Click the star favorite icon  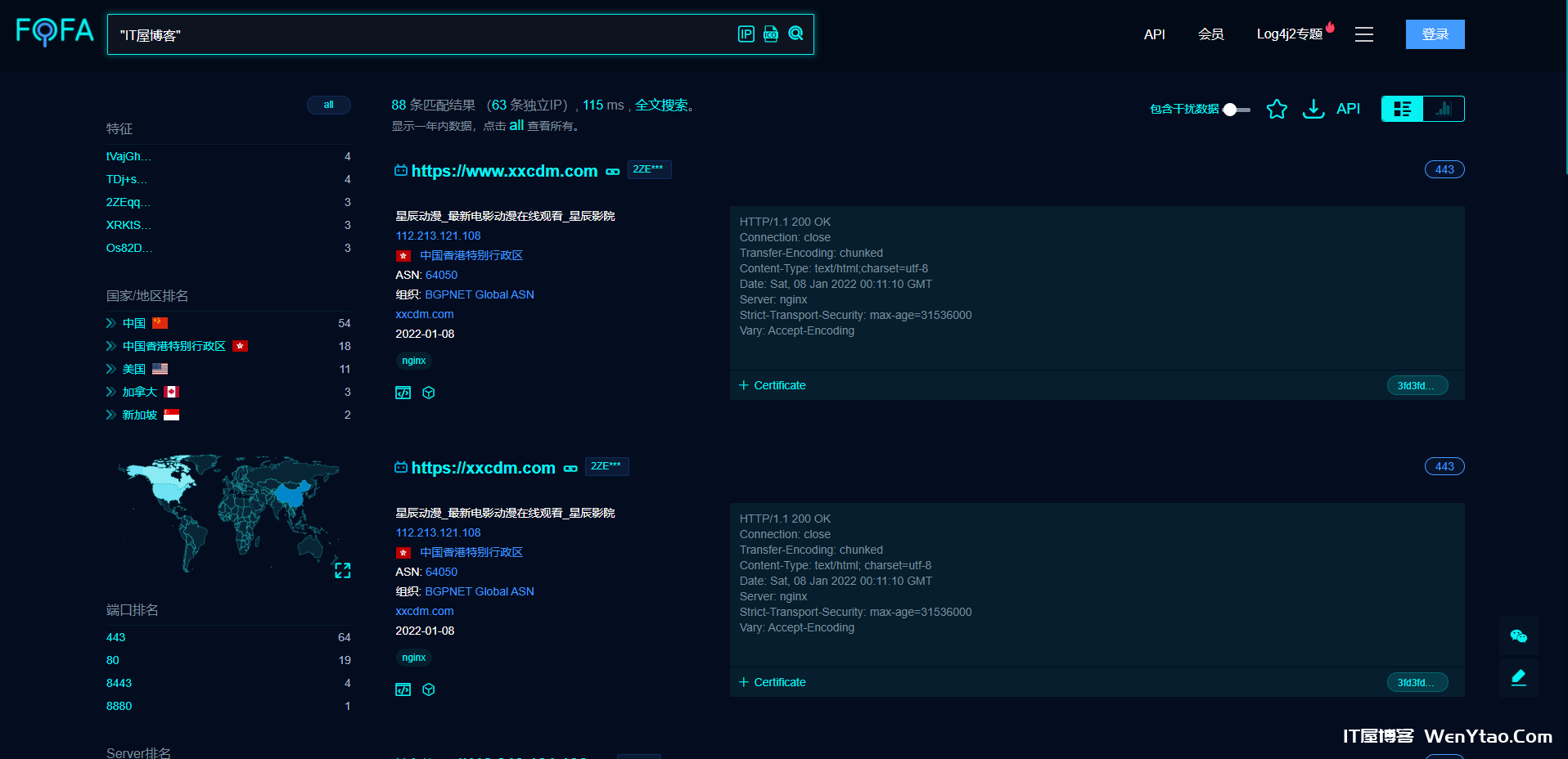1277,109
